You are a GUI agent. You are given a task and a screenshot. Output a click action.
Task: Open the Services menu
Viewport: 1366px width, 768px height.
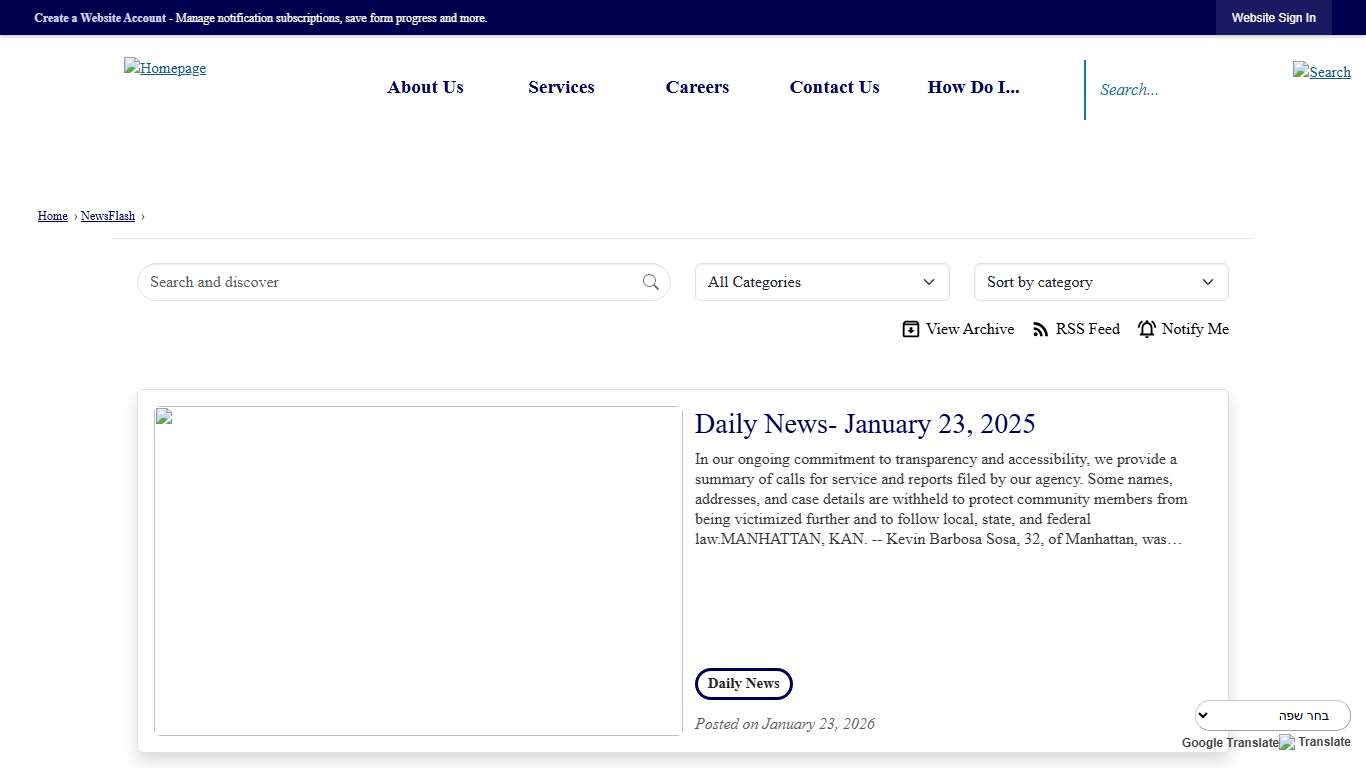[561, 87]
